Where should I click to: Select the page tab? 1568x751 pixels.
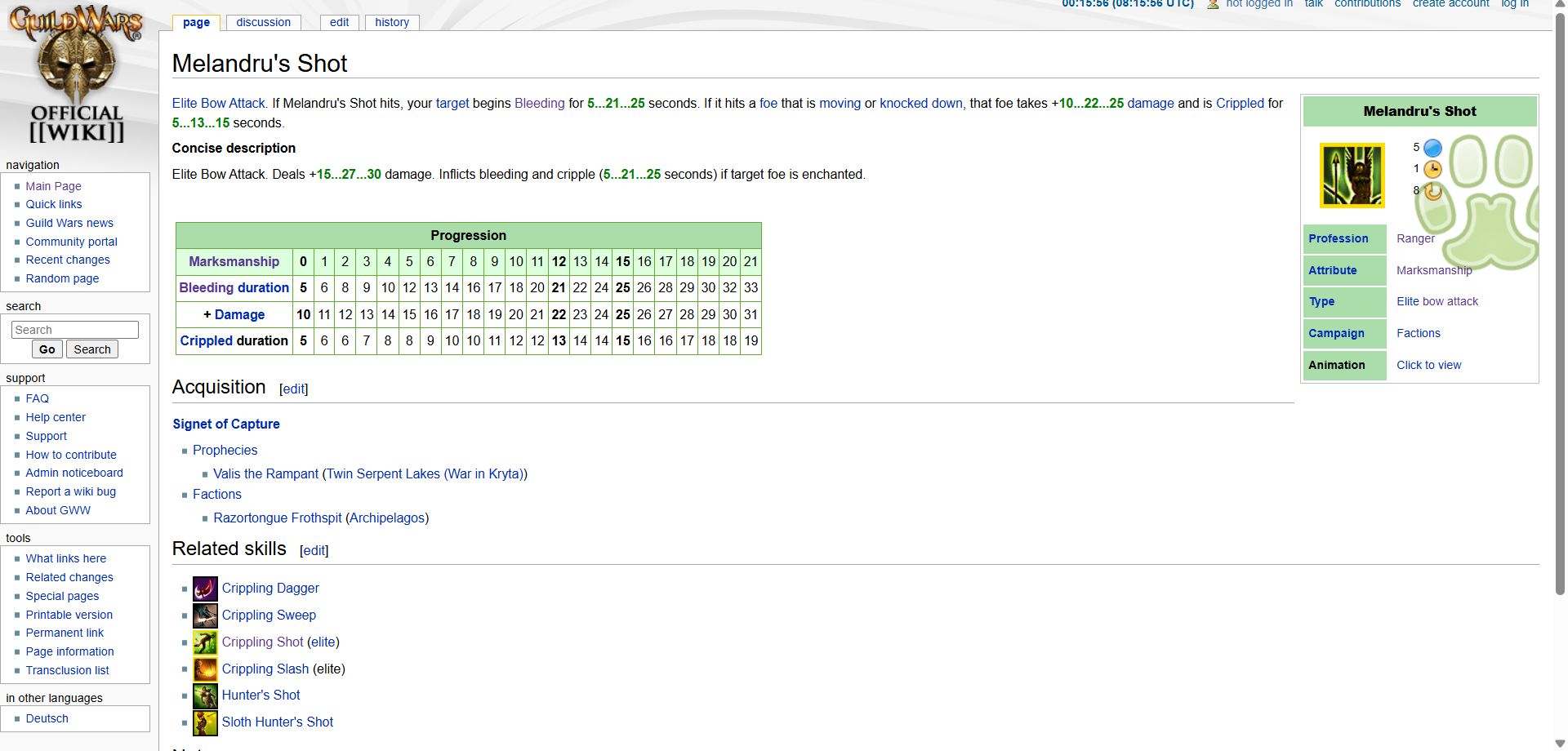tap(196, 23)
